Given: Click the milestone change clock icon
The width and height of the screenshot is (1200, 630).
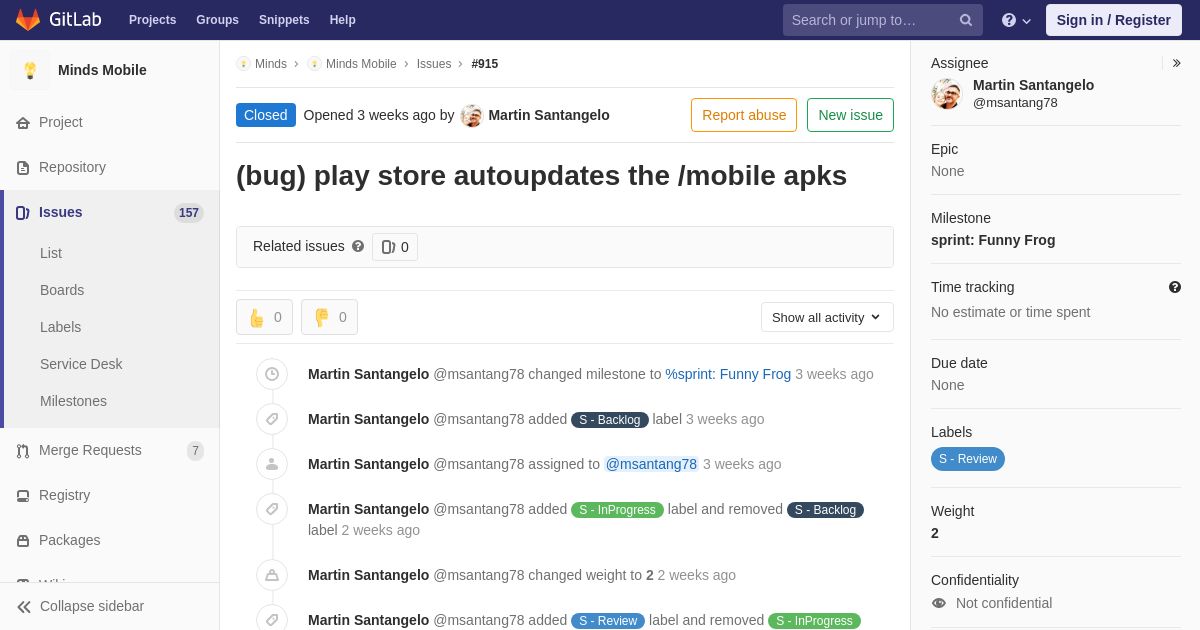Looking at the screenshot, I should 272,374.
